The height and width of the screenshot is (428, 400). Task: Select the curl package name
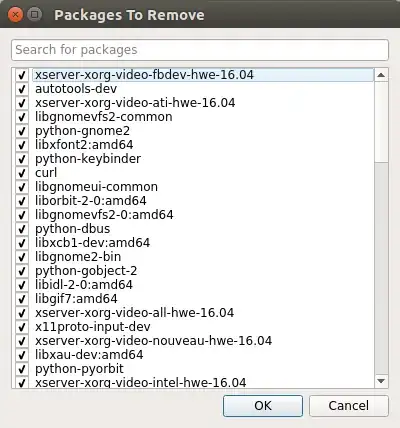[46, 173]
